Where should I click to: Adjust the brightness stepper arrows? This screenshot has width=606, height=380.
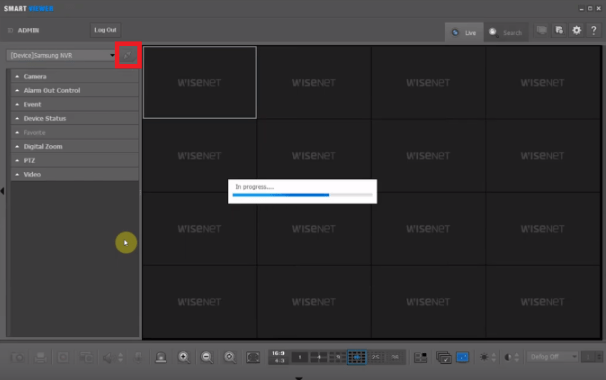tap(494, 357)
